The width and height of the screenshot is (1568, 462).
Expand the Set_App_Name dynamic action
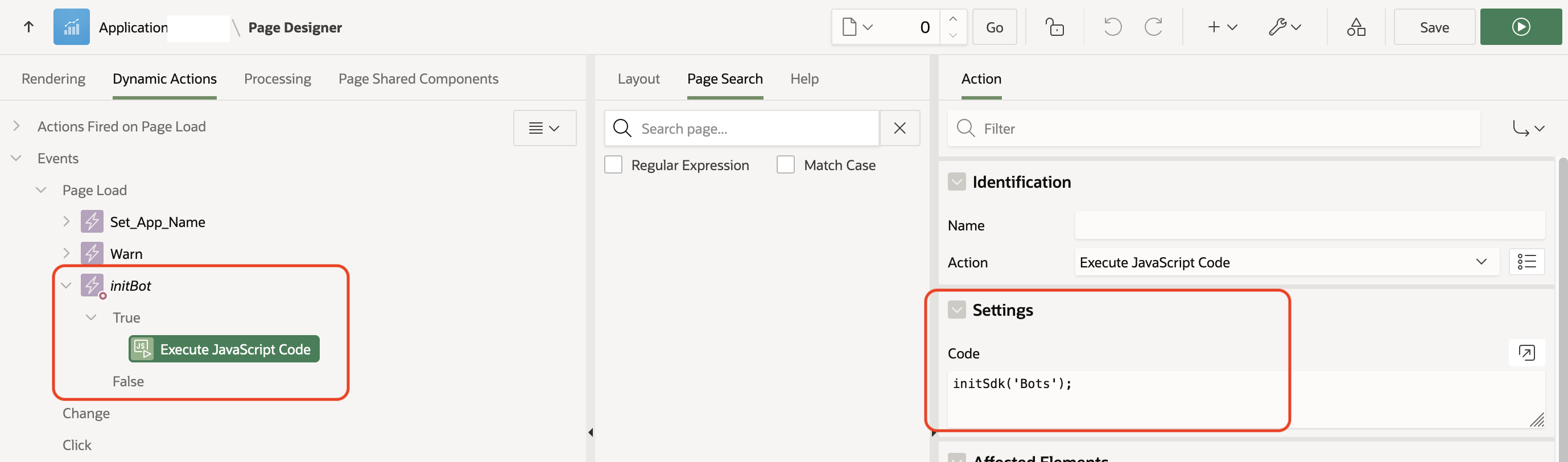(67, 221)
